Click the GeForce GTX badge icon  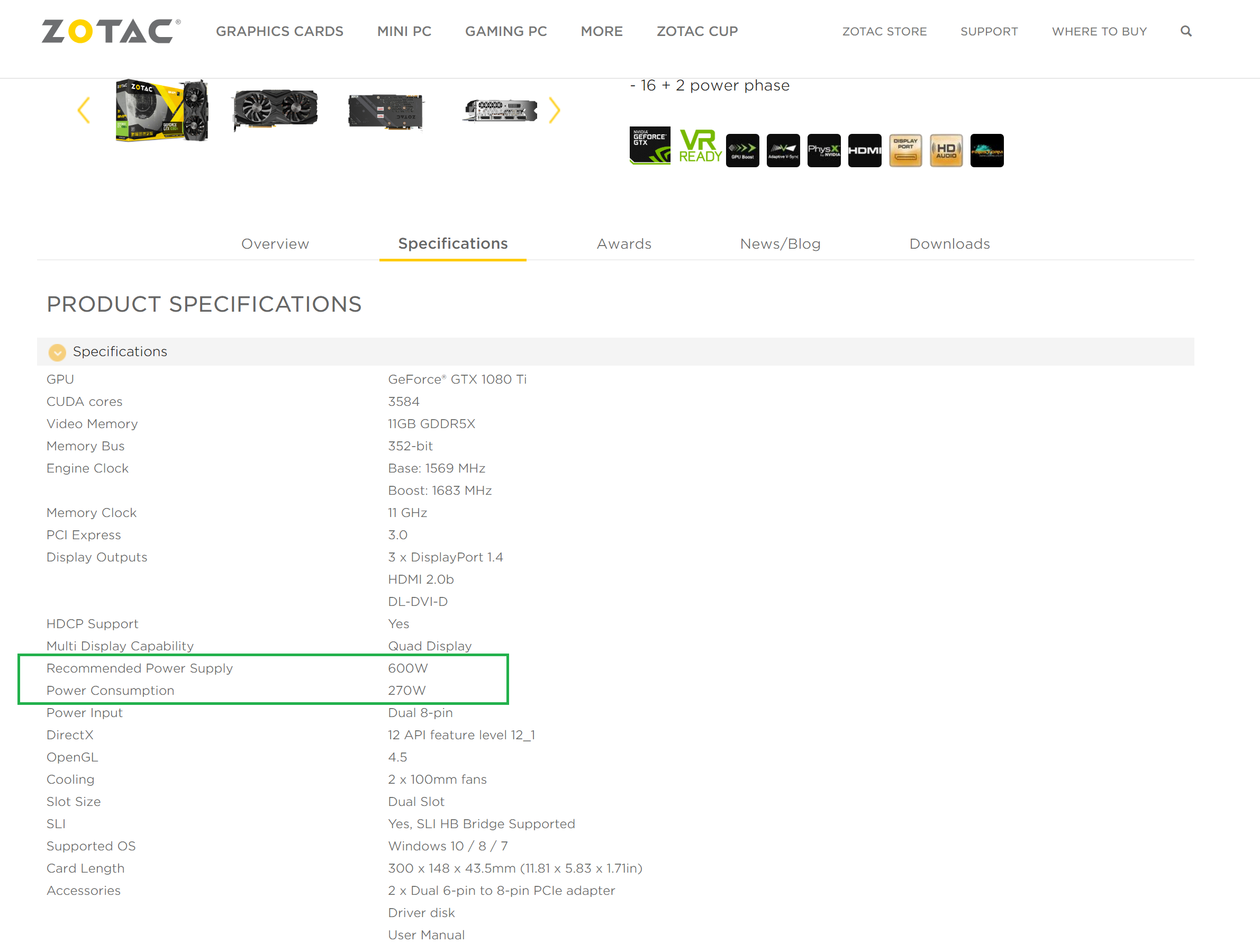point(649,146)
